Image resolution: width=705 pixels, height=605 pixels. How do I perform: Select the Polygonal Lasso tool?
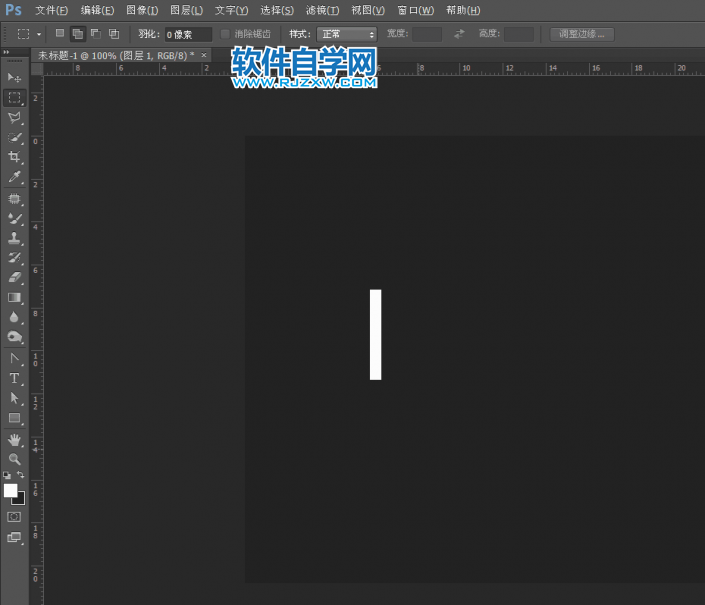[14, 117]
